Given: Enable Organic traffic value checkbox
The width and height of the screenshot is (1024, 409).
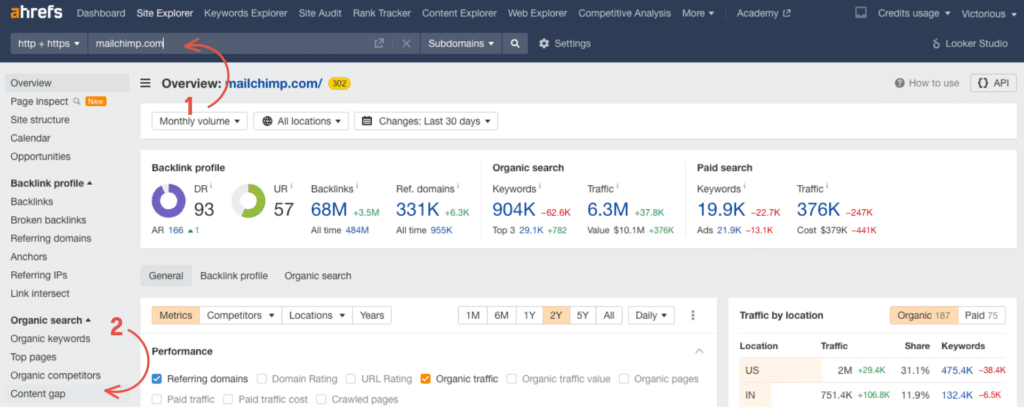Looking at the screenshot, I should coord(512,378).
